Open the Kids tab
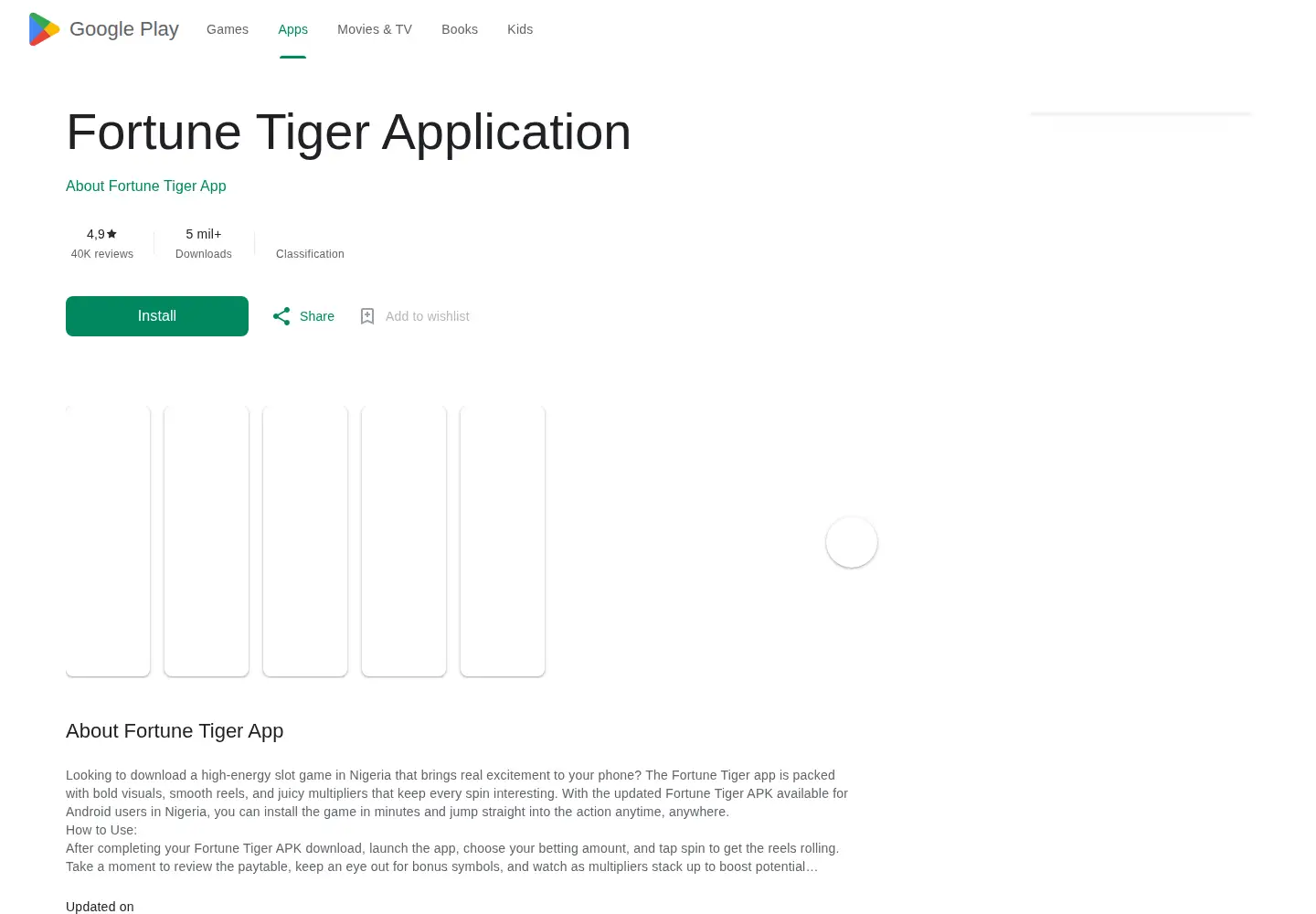Screen dimensions: 1316x914 pyautogui.click(x=520, y=29)
